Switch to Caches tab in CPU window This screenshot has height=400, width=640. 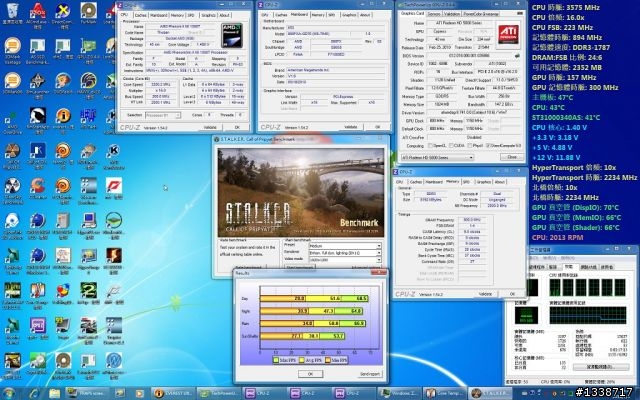pyautogui.click(x=140, y=15)
